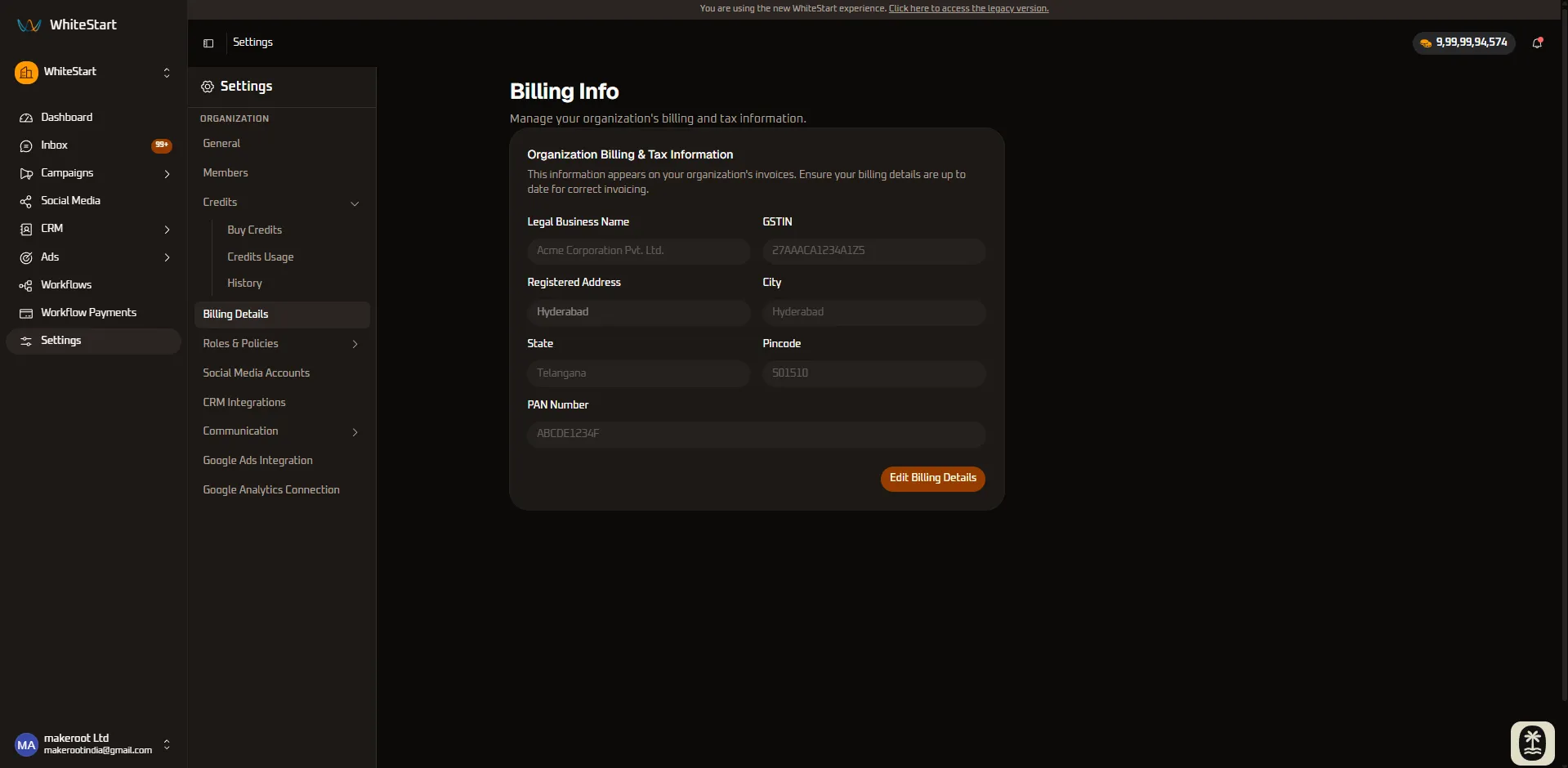Open Google Ads Integration settings
Screen dimensions: 1568x768
tap(282, 461)
